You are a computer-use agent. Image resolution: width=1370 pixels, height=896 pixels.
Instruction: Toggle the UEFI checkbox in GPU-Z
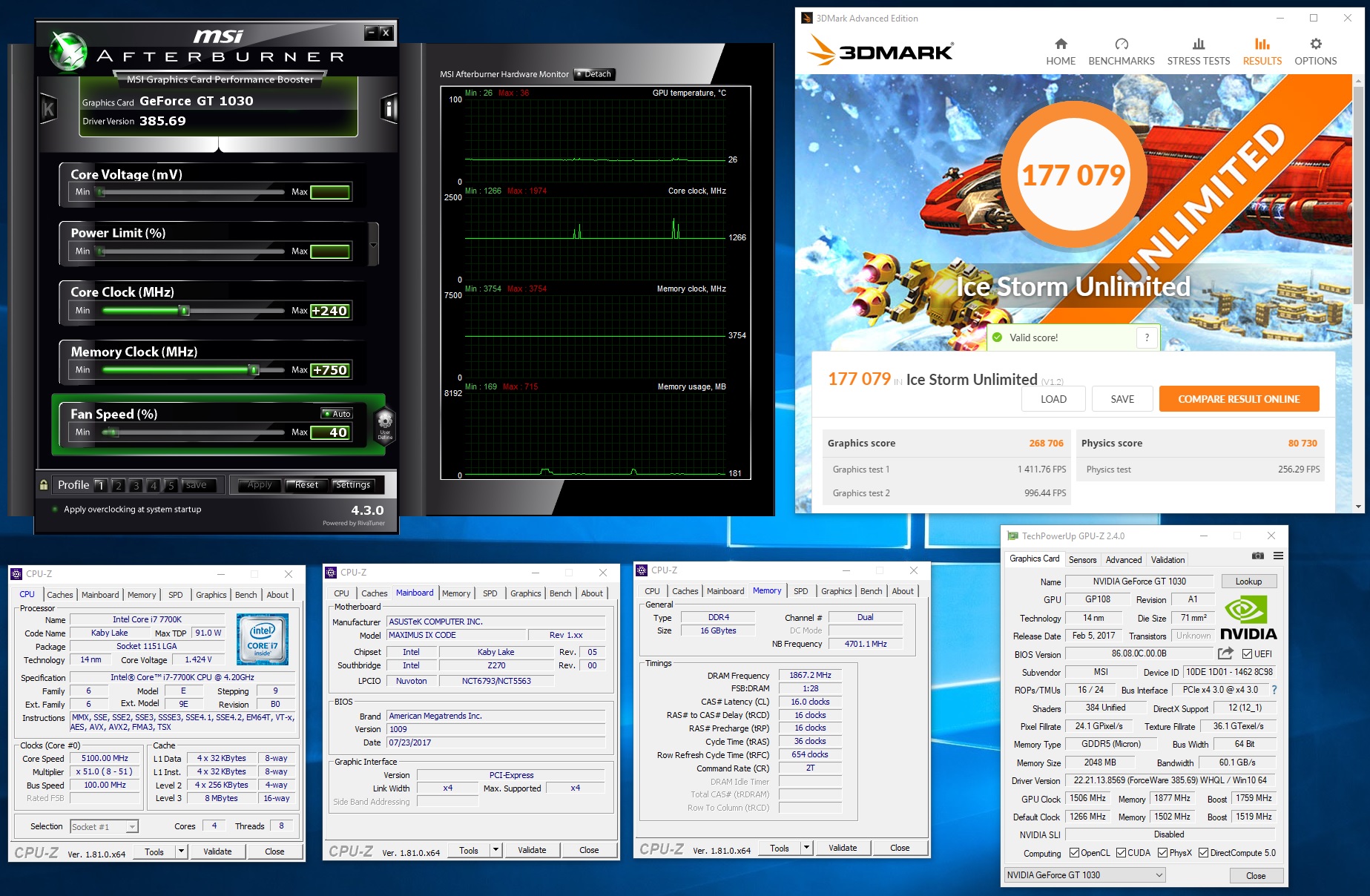click(1247, 654)
